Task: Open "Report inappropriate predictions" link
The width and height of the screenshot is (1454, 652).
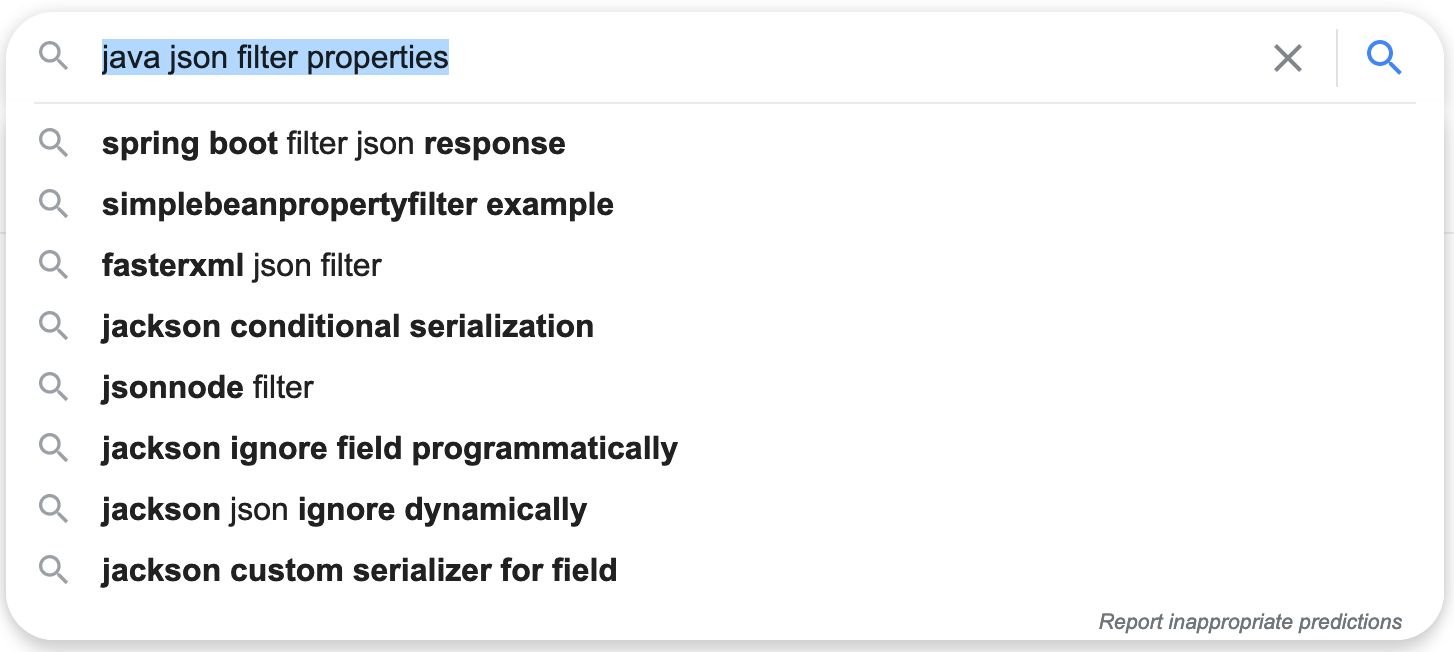Action: 1250,622
